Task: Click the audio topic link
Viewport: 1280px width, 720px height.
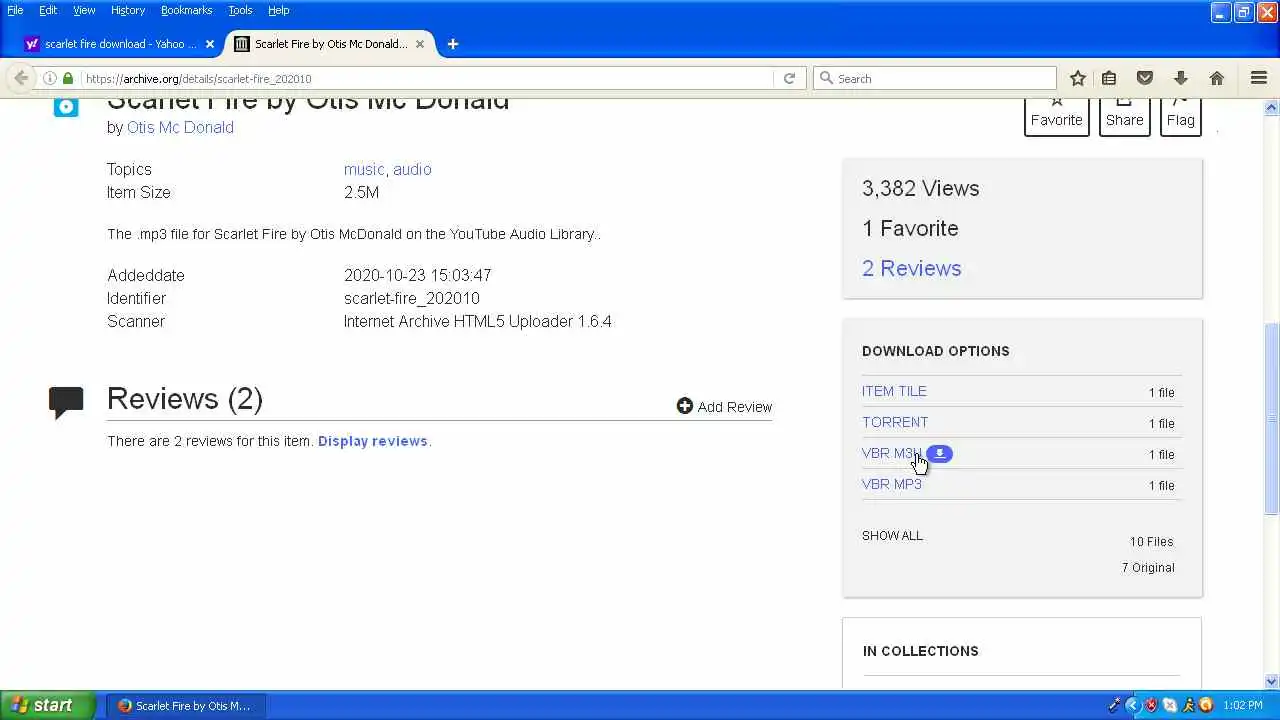Action: (412, 169)
